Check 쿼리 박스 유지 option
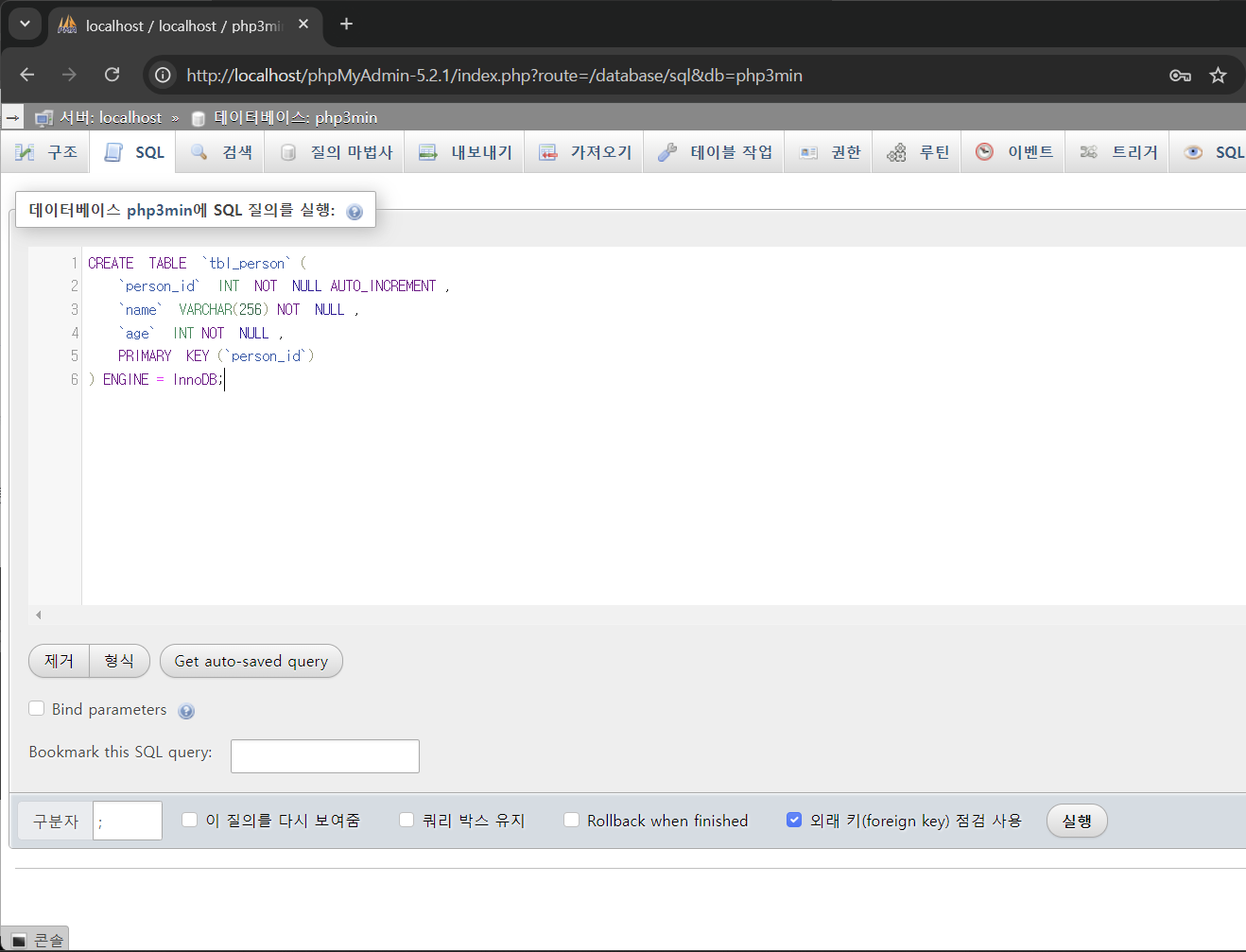Image resolution: width=1246 pixels, height=952 pixels. point(407,820)
